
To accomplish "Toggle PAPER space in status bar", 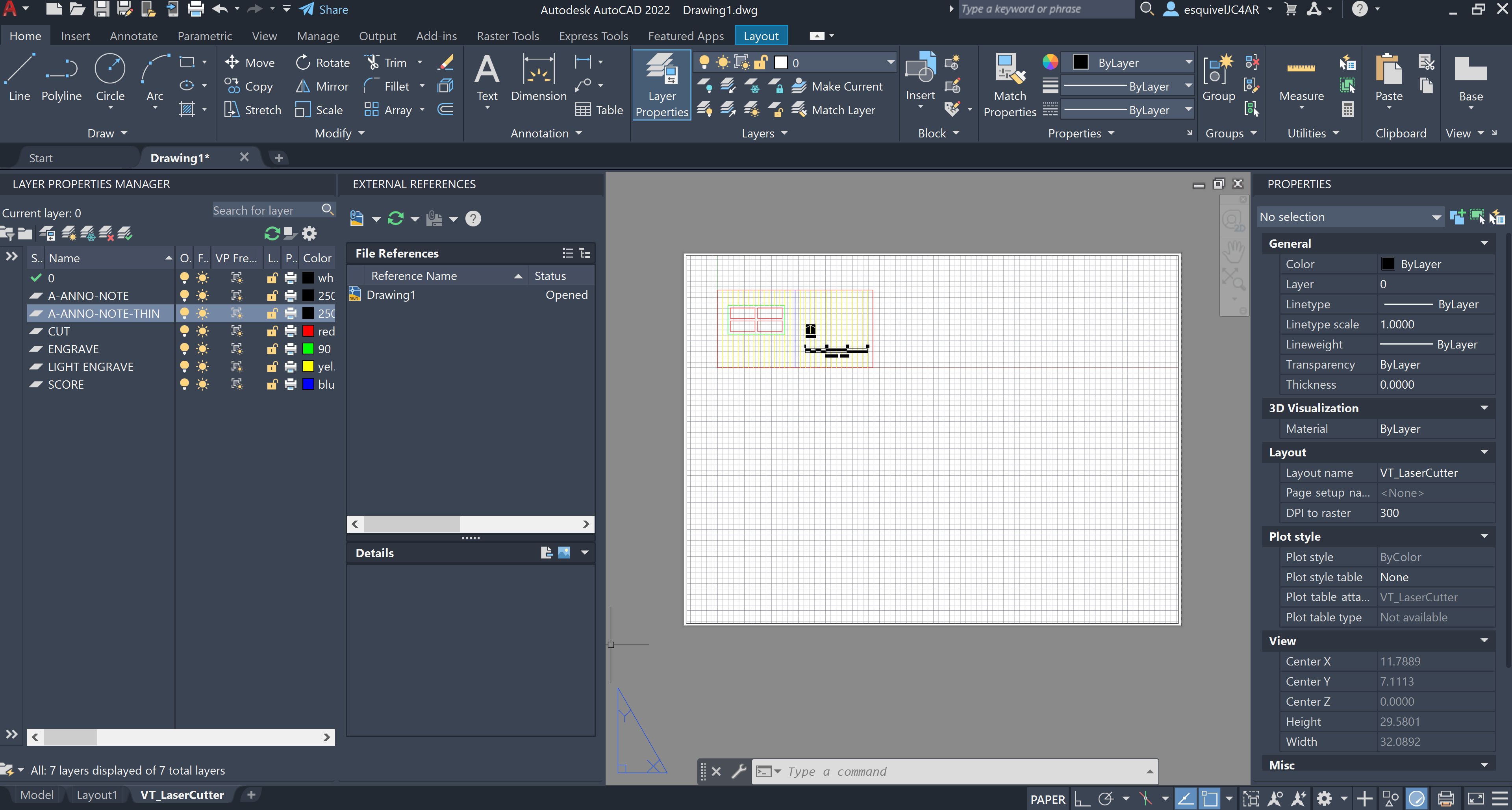I will [1048, 799].
